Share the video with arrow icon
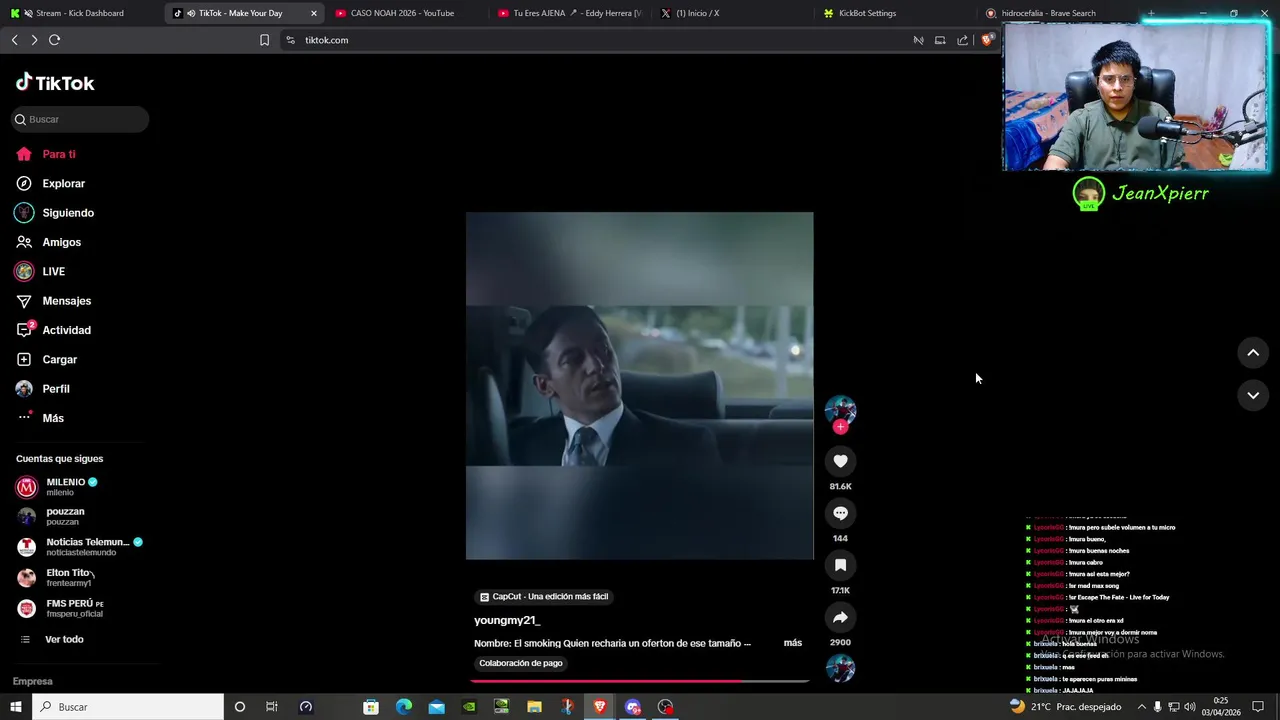Viewport: 1280px width, 720px height. (x=840, y=617)
